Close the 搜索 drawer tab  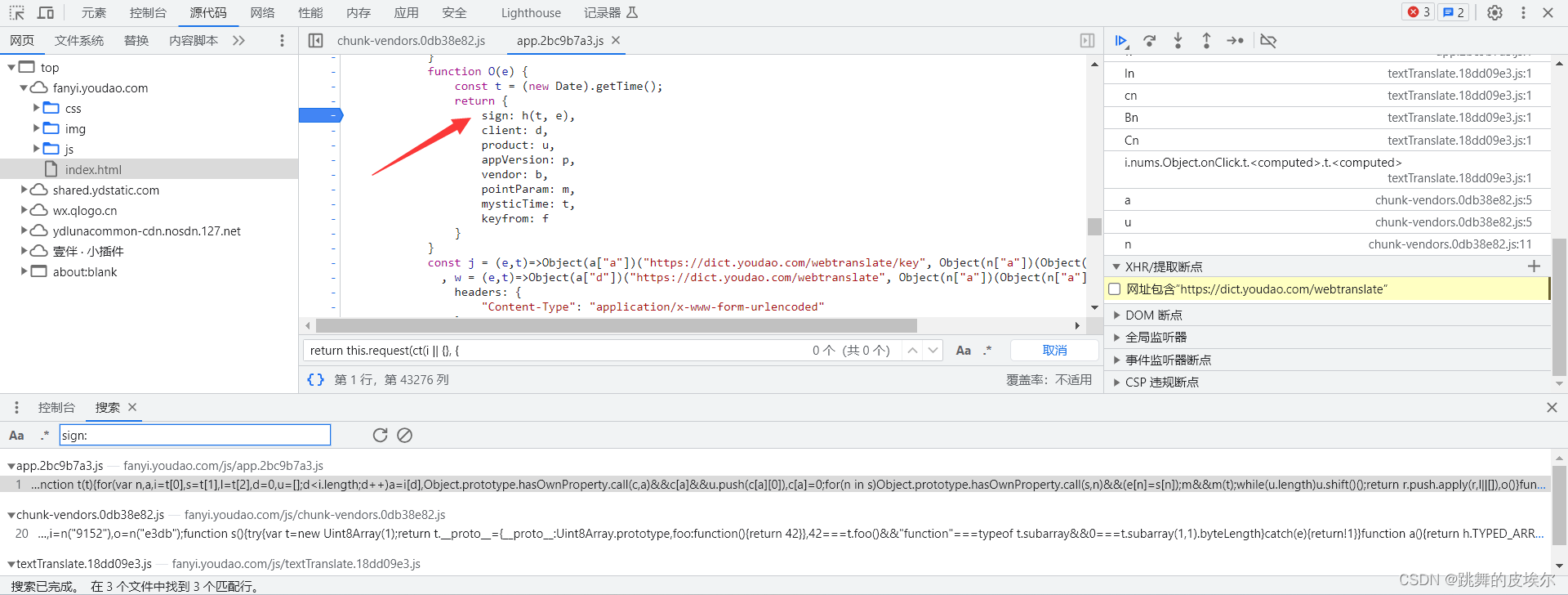(x=132, y=407)
